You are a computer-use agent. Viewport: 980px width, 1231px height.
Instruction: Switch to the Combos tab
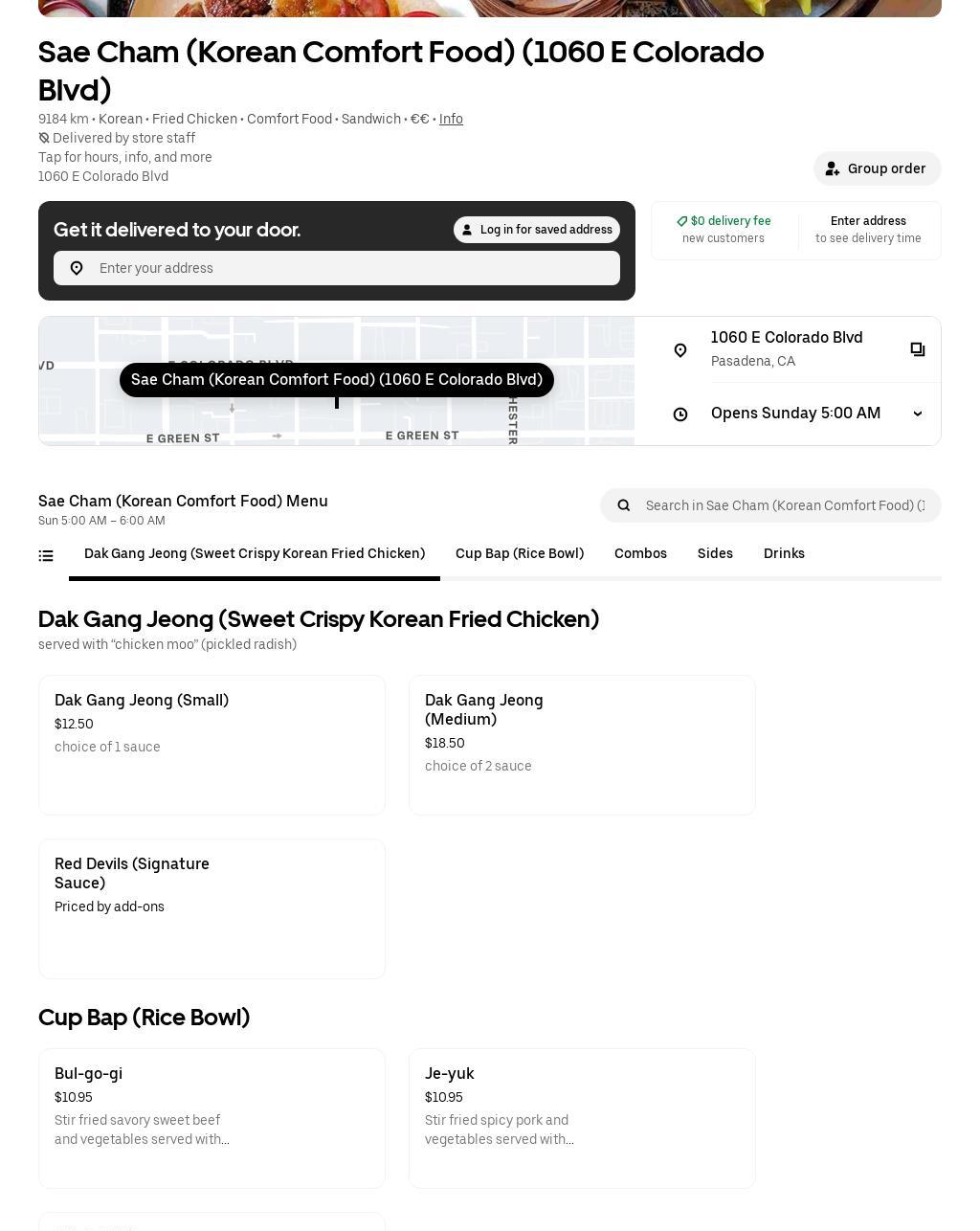(x=640, y=553)
